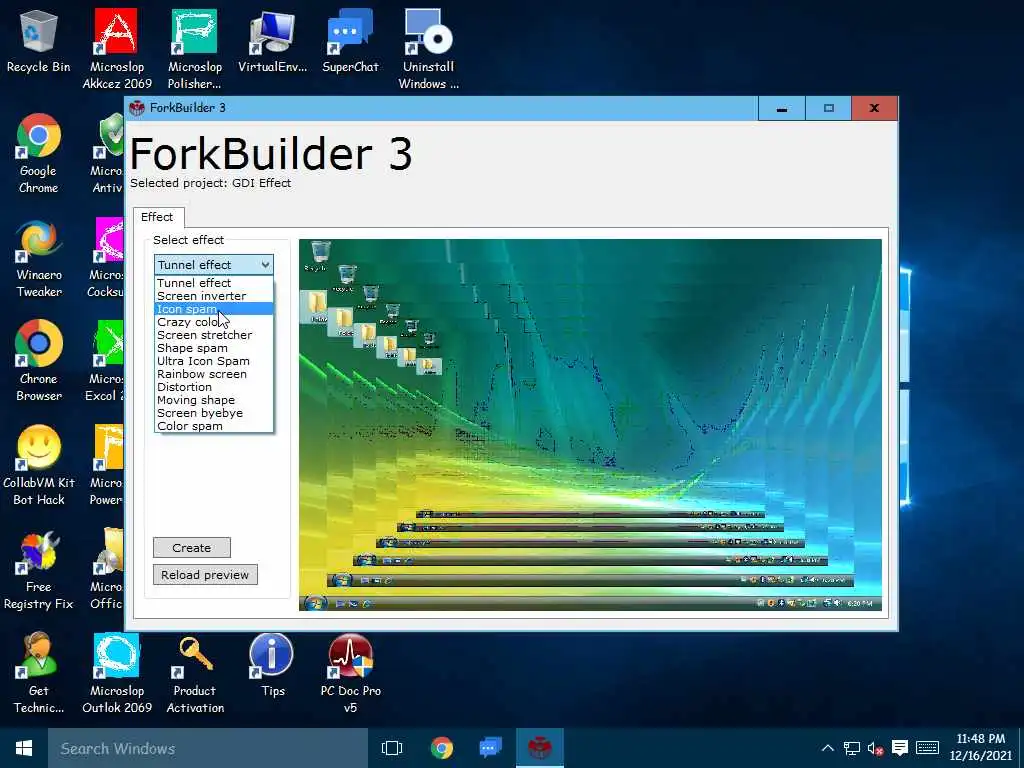The width and height of the screenshot is (1024, 768).
Task: Open the Windows Start button
Action: [24, 748]
